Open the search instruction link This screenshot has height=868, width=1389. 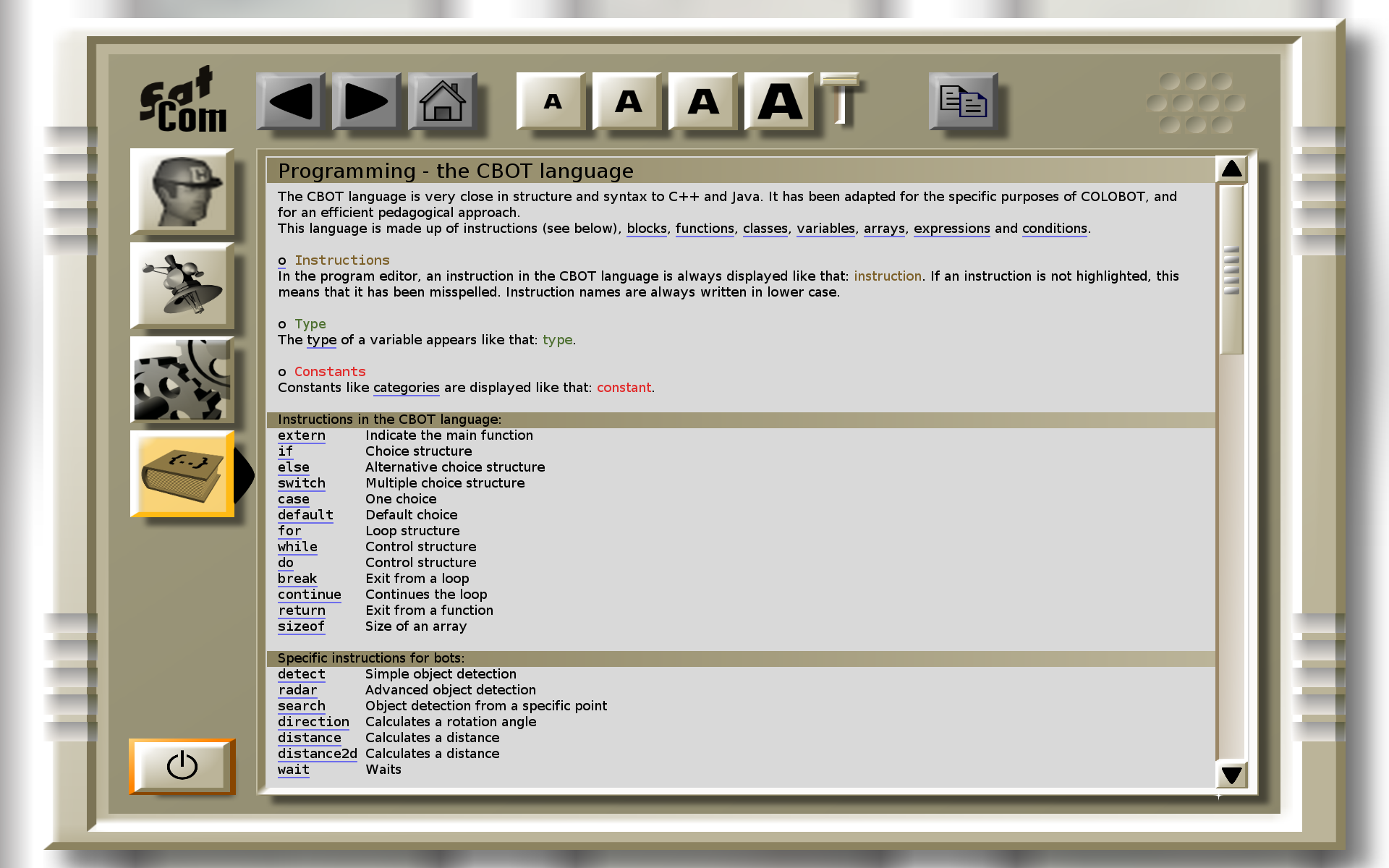tap(301, 706)
